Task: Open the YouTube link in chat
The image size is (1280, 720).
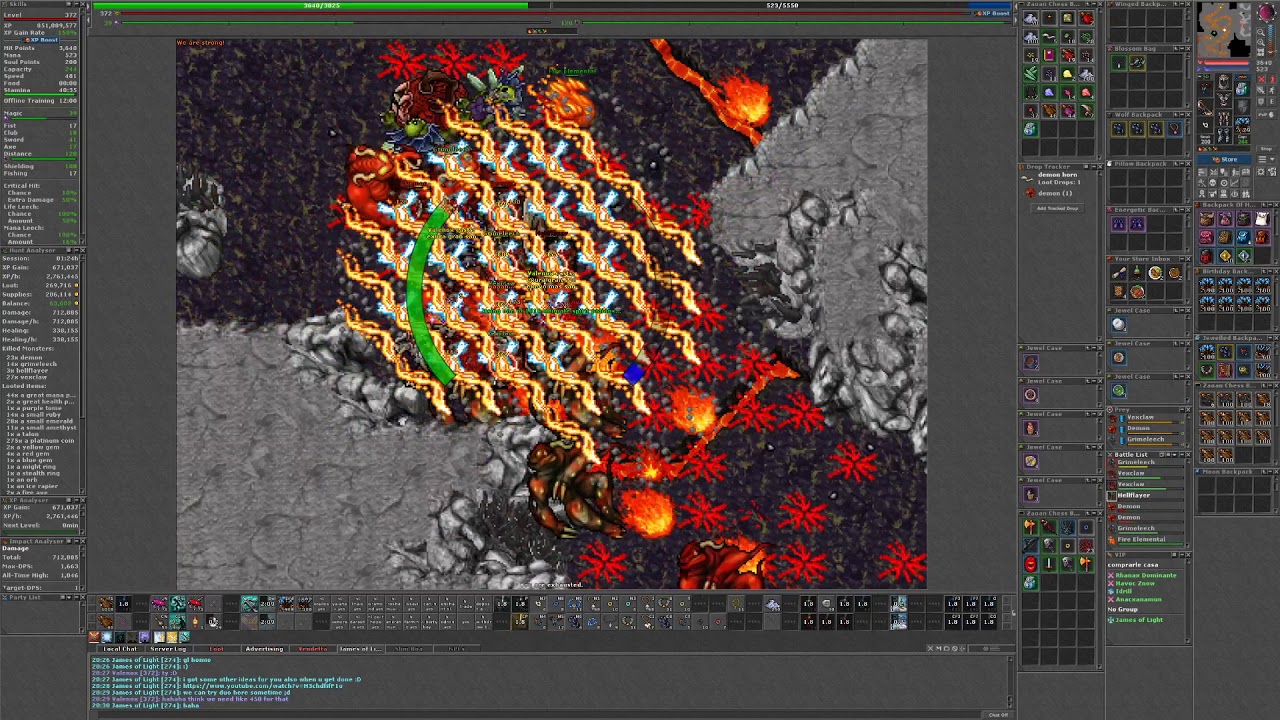Action: click(x=263, y=686)
